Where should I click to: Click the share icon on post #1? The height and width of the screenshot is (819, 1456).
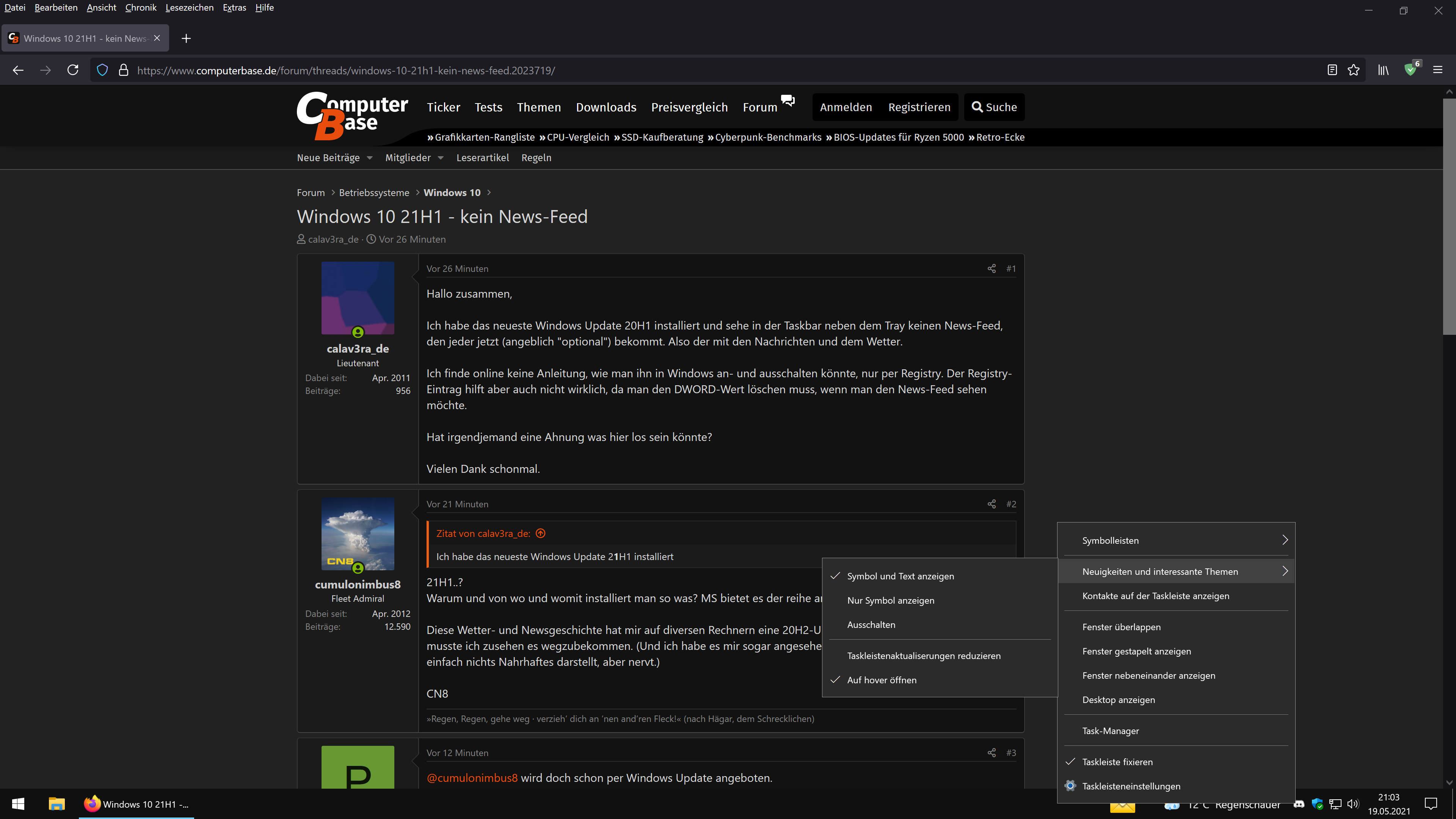[x=992, y=268]
